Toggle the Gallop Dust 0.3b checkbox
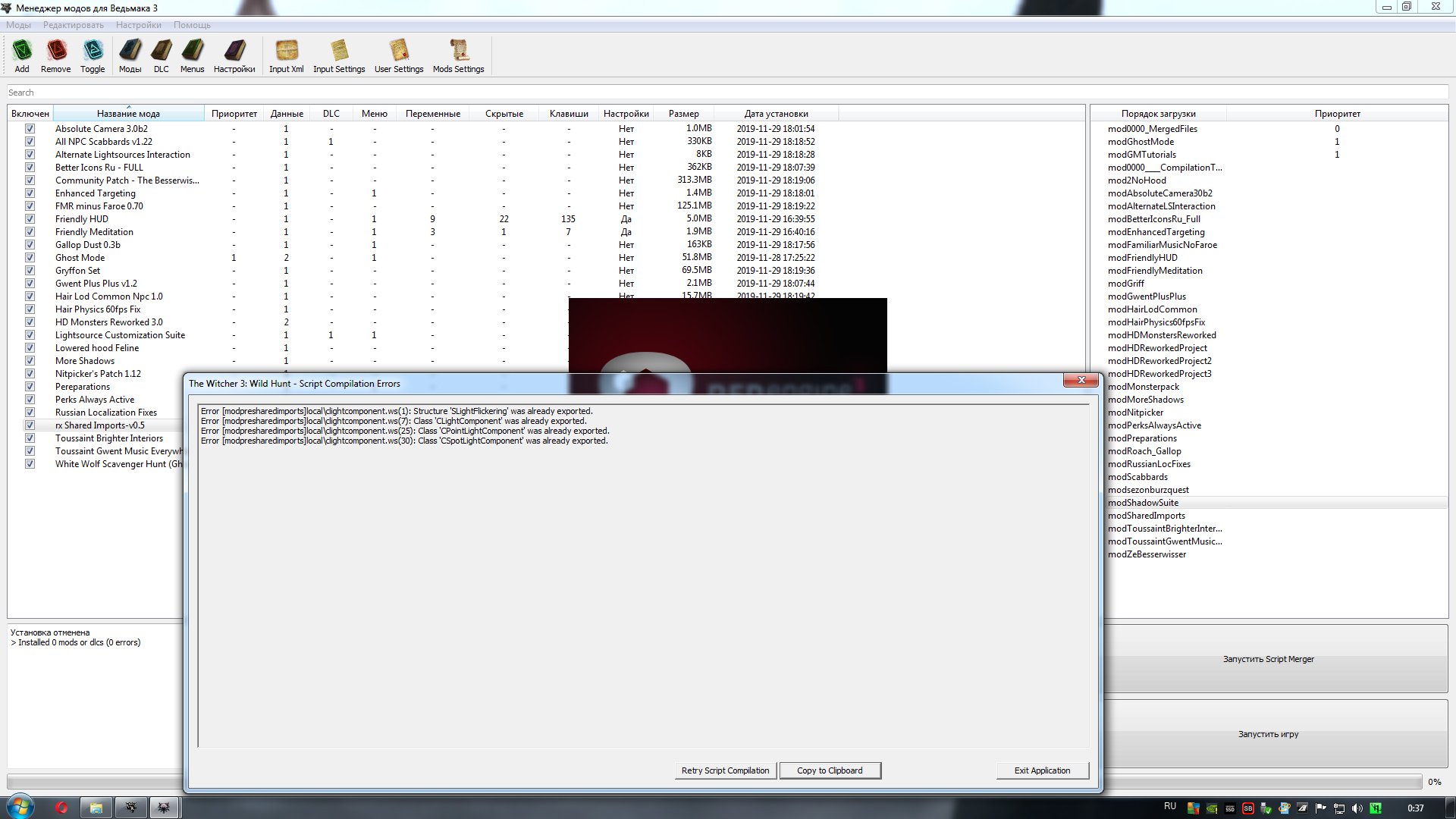The image size is (1456, 819). 30,245
